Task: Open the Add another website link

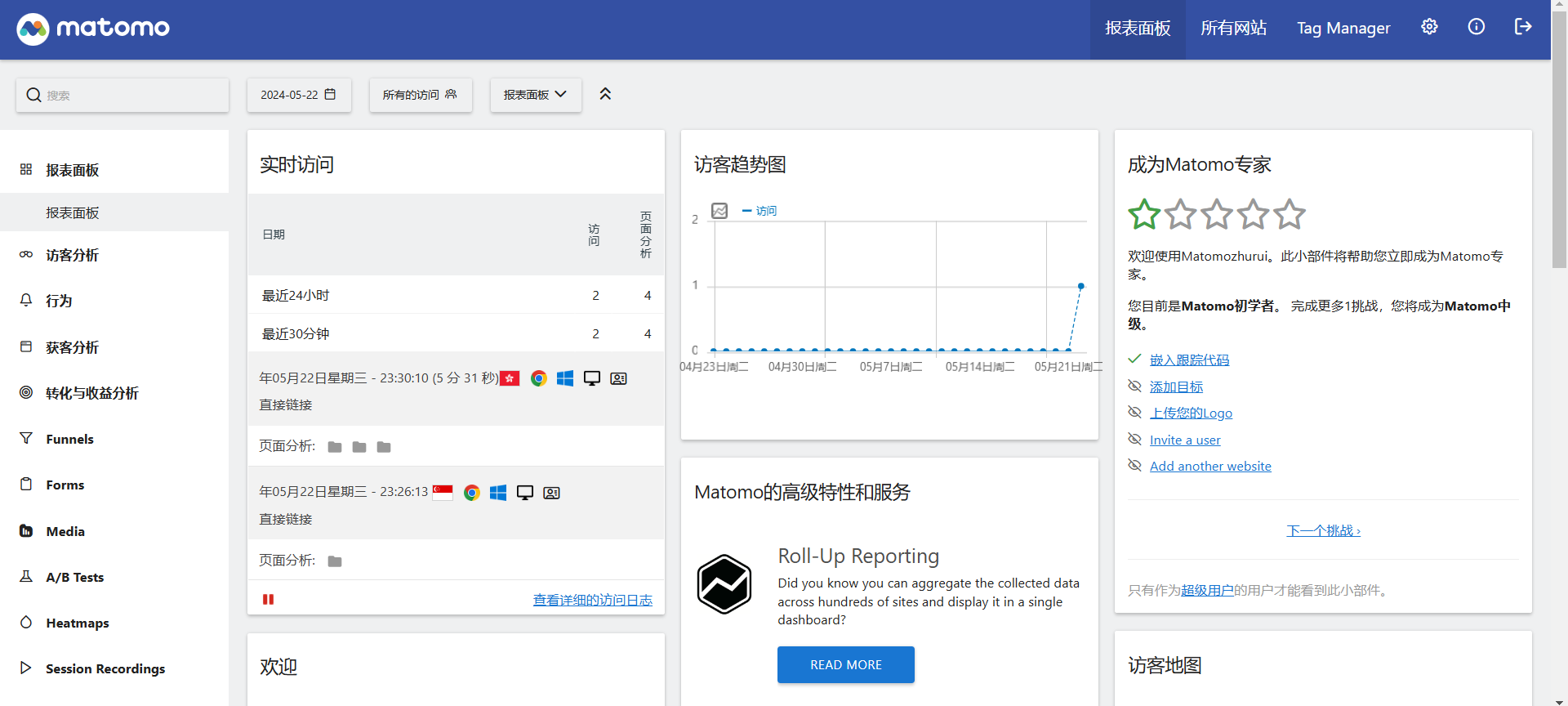Action: (x=1210, y=467)
